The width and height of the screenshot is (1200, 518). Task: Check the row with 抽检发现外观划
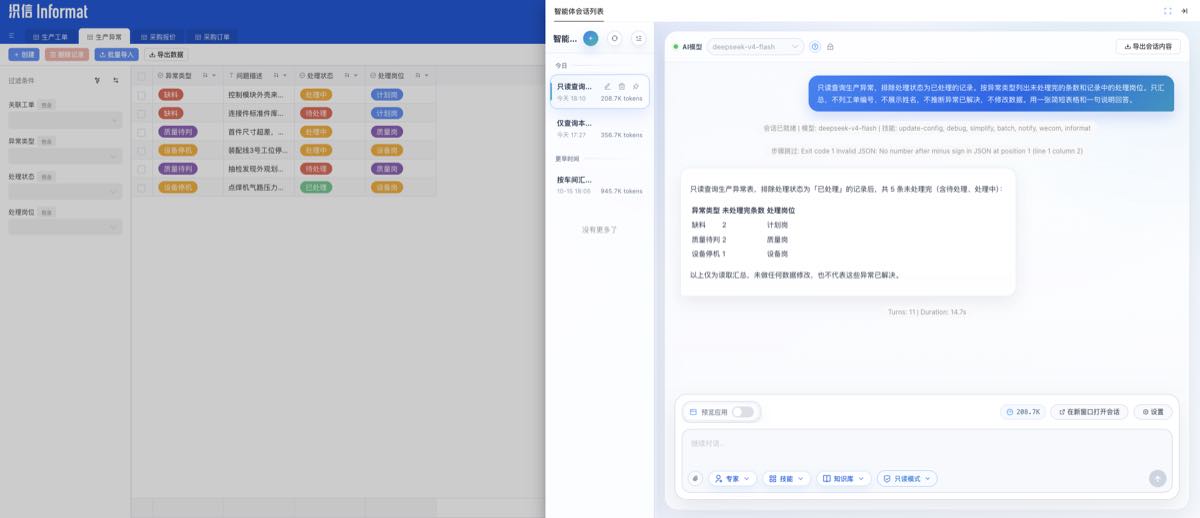142,168
